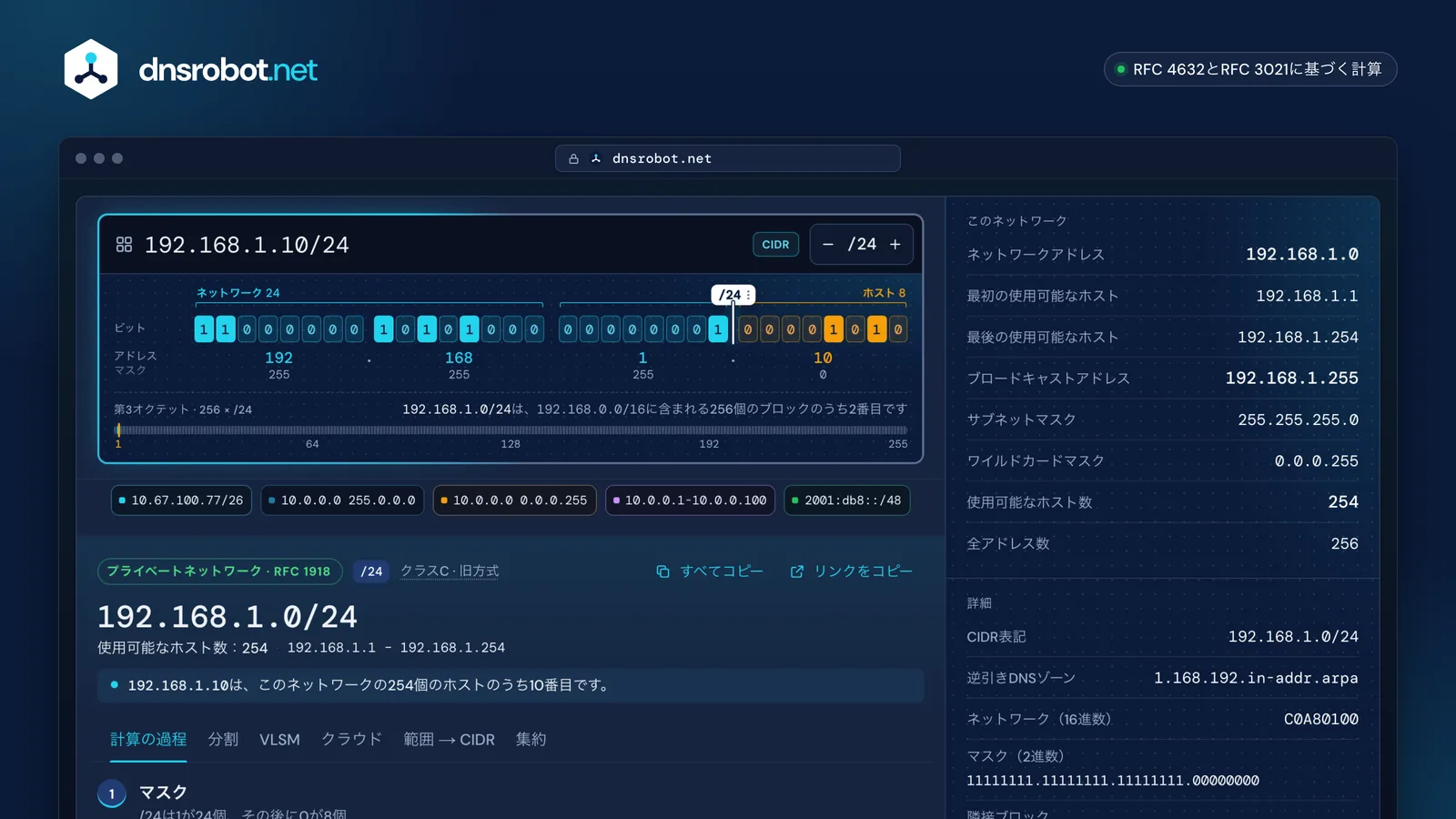Load the 2001:db8::/48 IPv6 example

(x=846, y=500)
